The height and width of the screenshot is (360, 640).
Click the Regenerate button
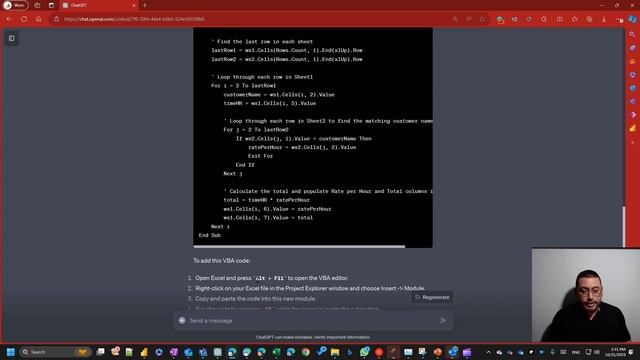432,297
